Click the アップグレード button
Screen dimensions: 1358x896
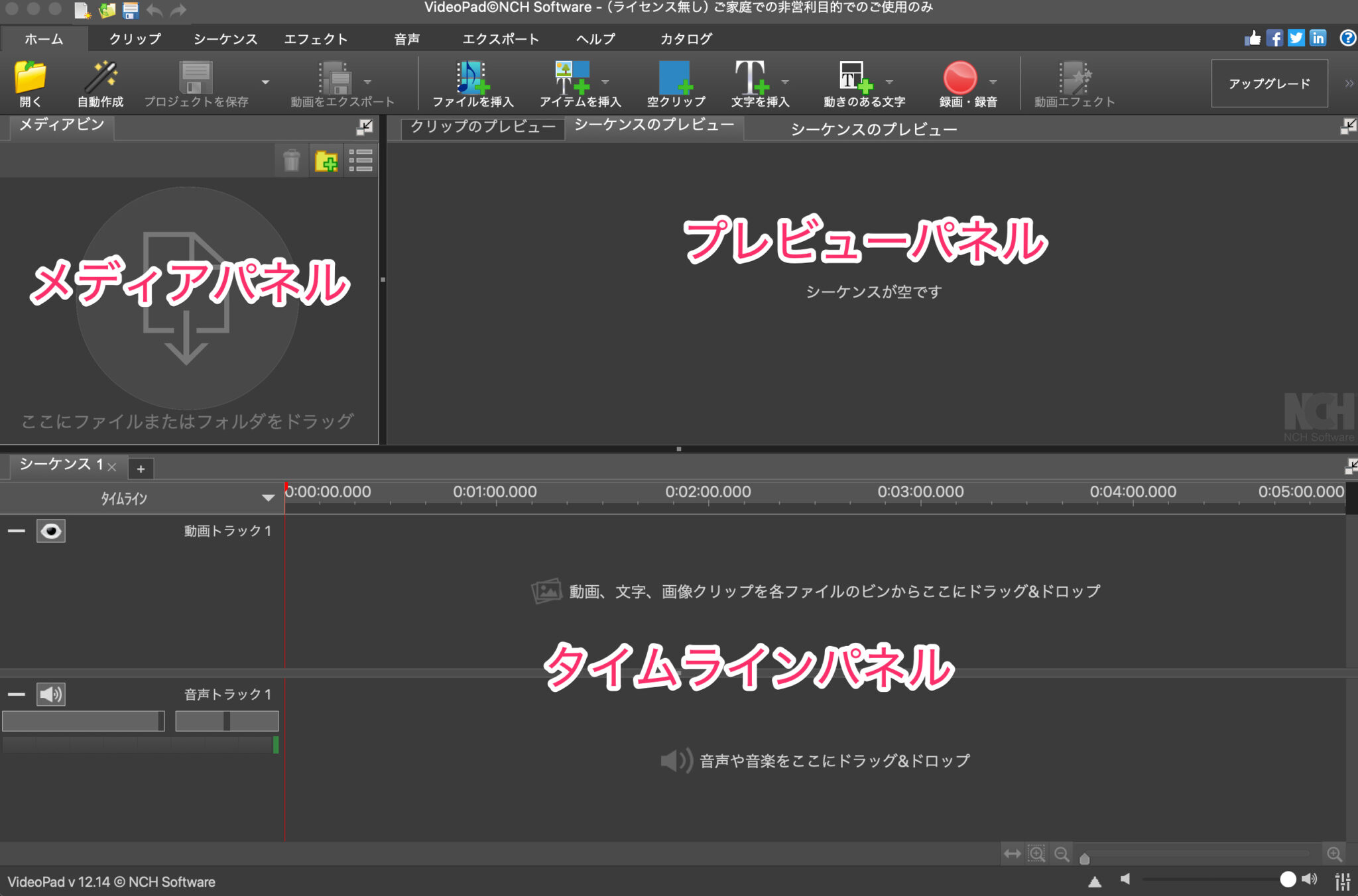click(1269, 83)
